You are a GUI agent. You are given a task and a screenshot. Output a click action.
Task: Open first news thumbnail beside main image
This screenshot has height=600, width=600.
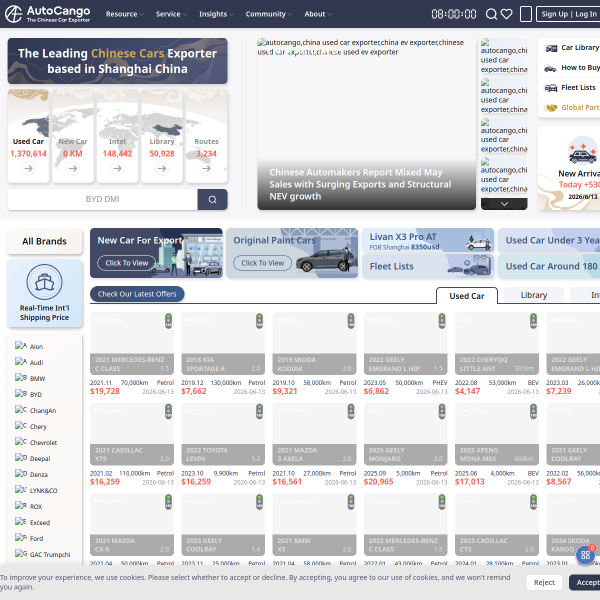click(504, 56)
